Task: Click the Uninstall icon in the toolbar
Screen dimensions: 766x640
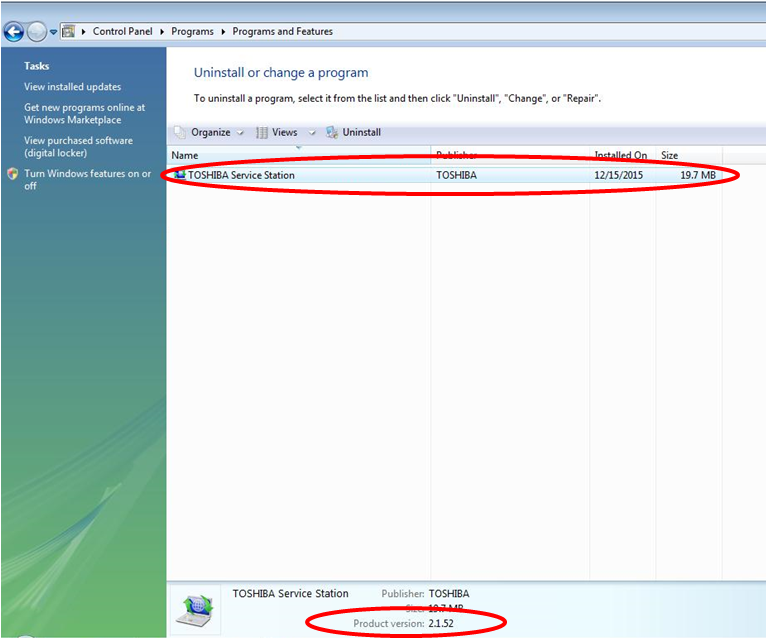Action: click(x=332, y=133)
